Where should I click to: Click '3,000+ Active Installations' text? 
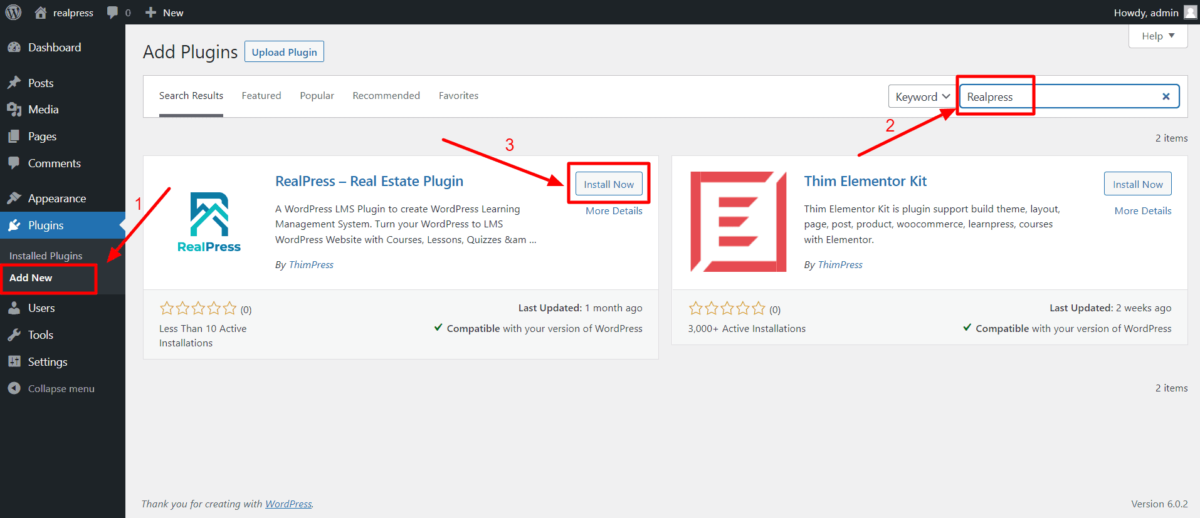click(x=746, y=328)
